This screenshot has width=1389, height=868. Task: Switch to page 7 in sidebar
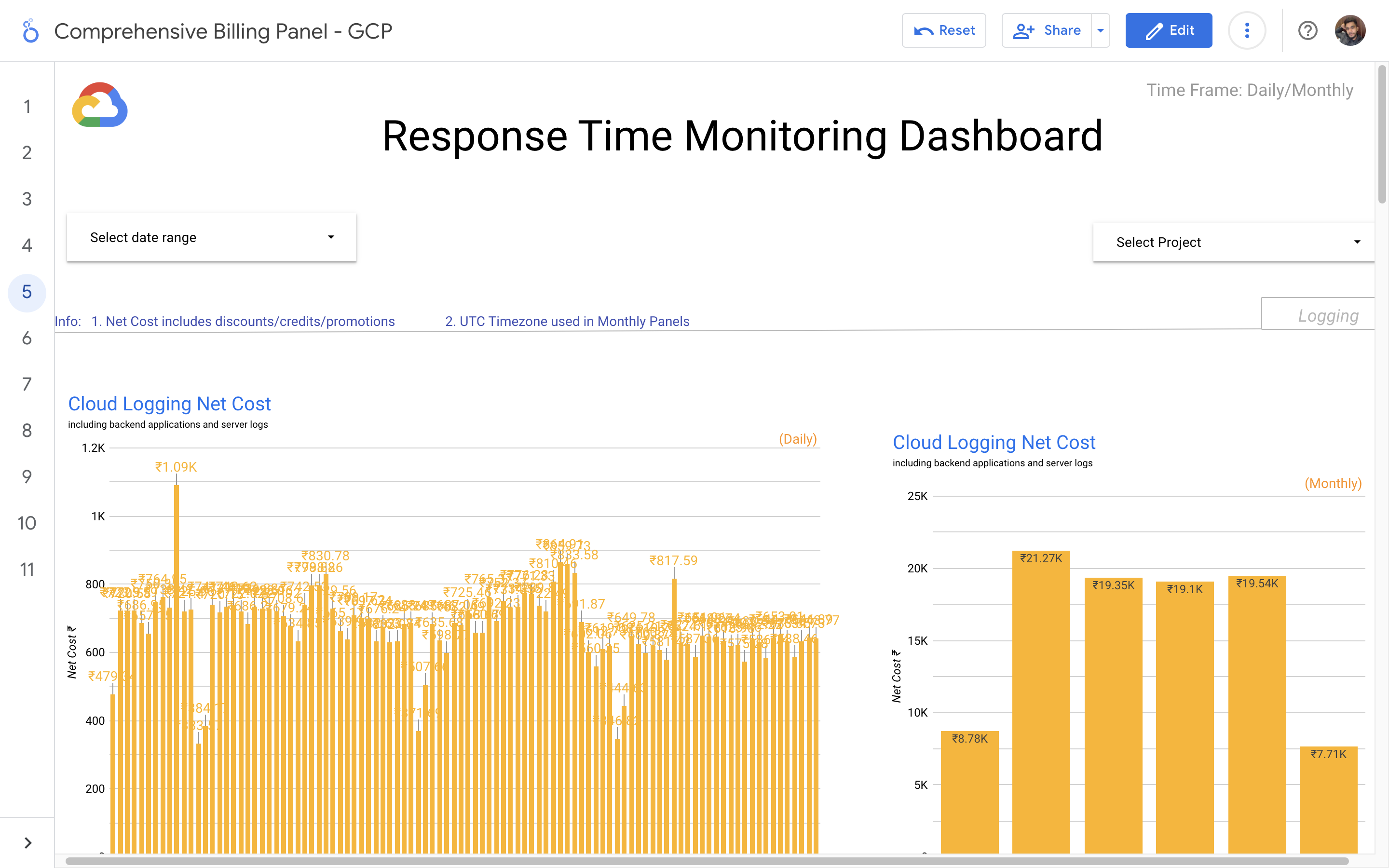27,384
